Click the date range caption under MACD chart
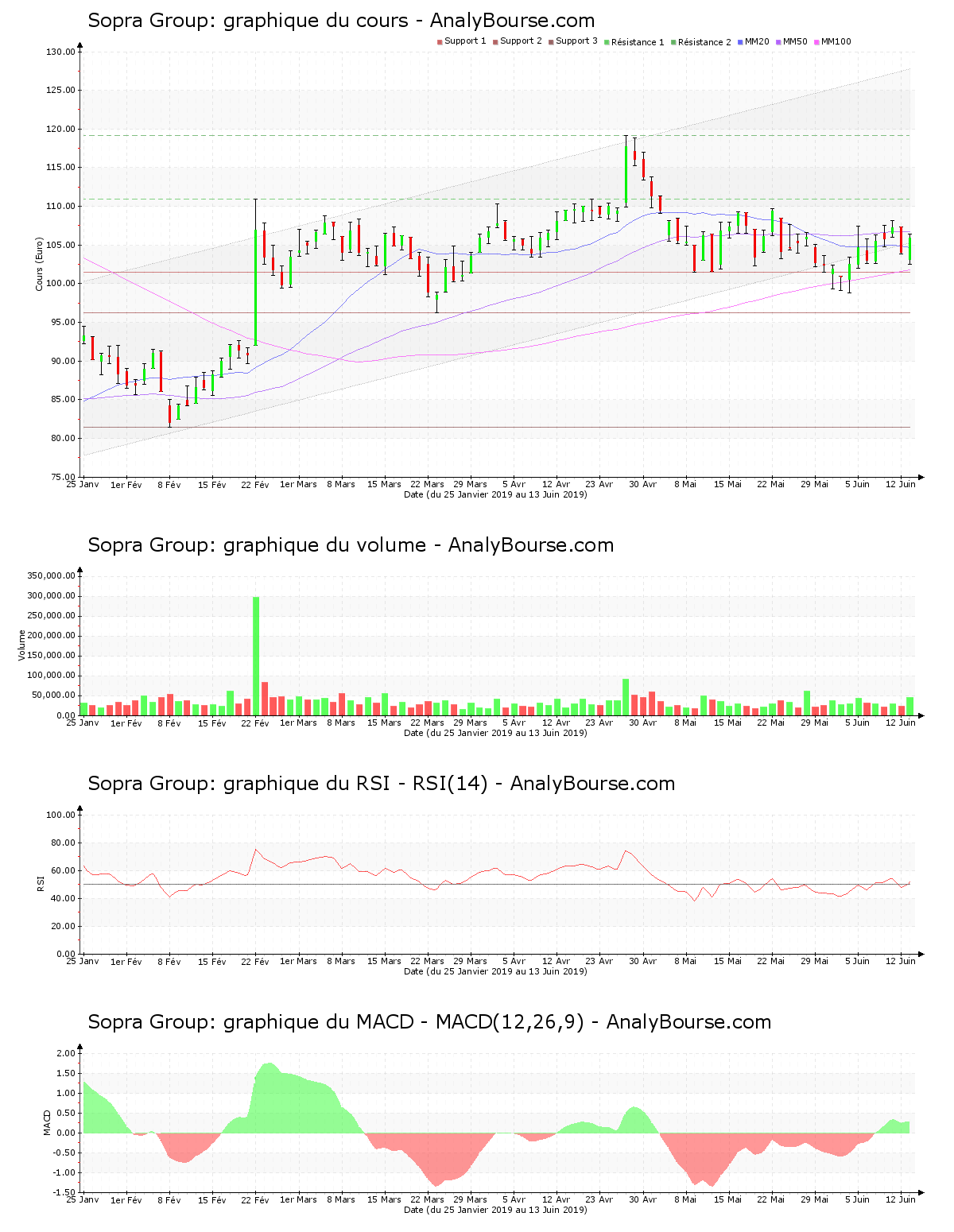The height and width of the screenshot is (1232, 954). pos(495,1210)
